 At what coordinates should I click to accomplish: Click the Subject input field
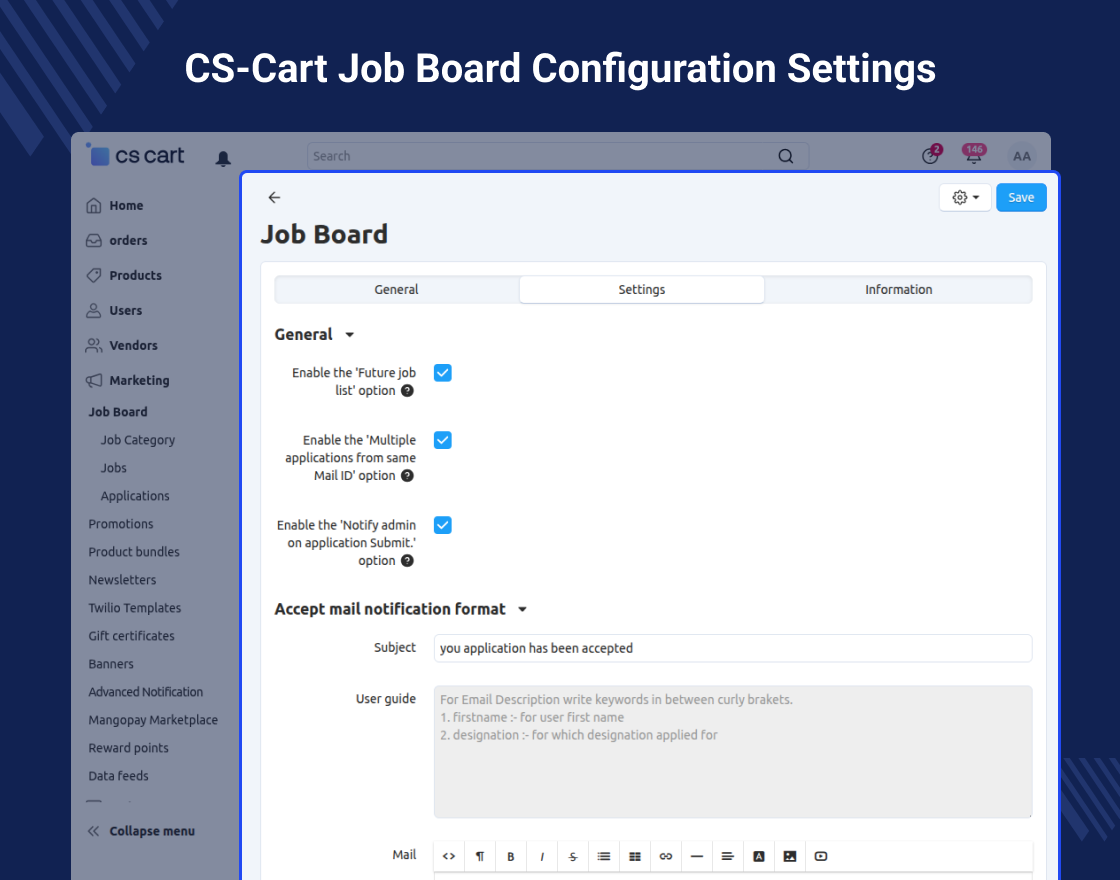point(733,648)
